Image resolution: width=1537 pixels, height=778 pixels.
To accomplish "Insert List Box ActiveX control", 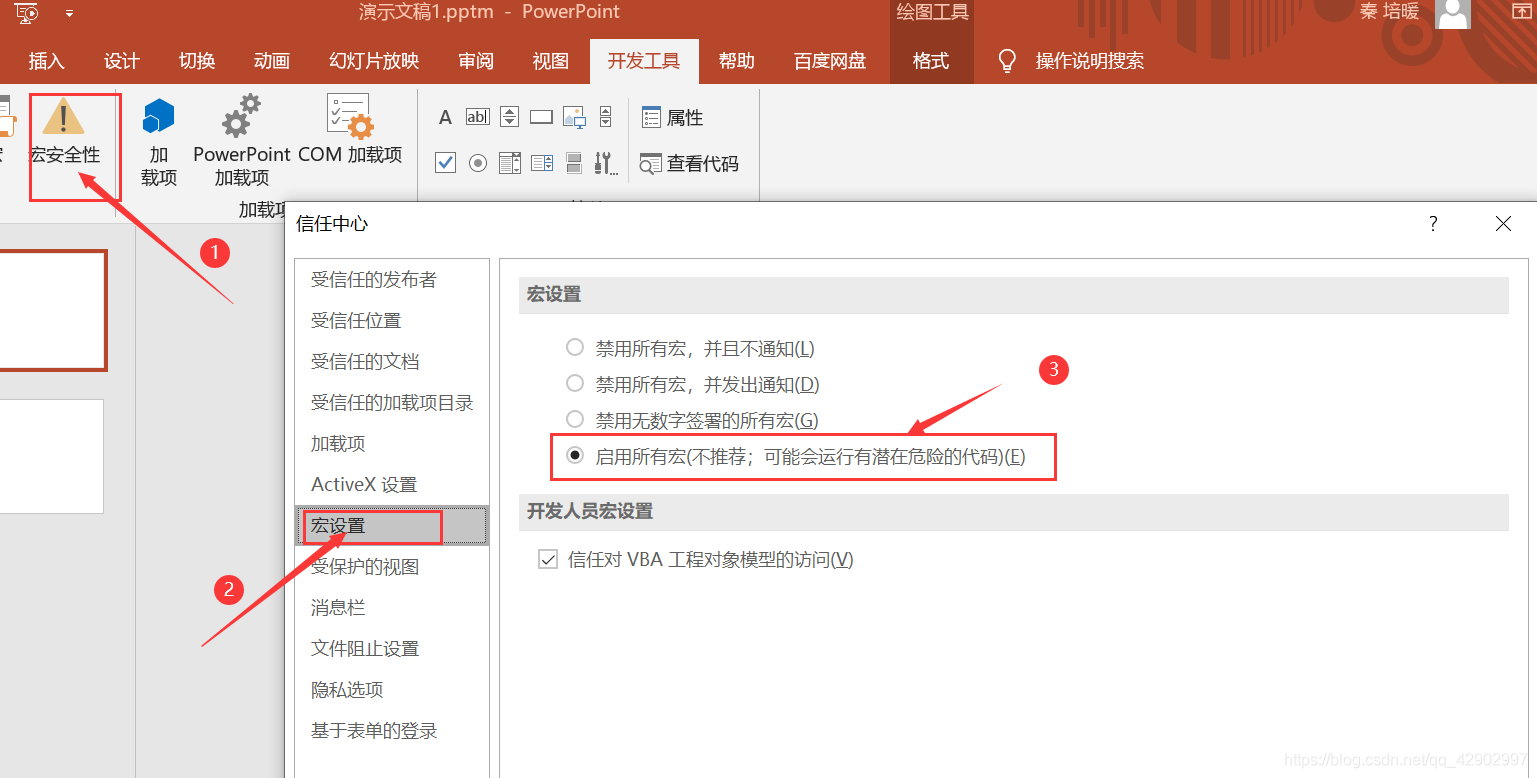I will coord(509,162).
